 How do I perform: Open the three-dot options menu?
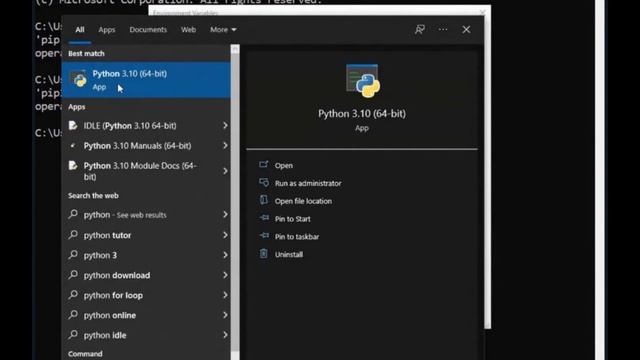pos(443,29)
